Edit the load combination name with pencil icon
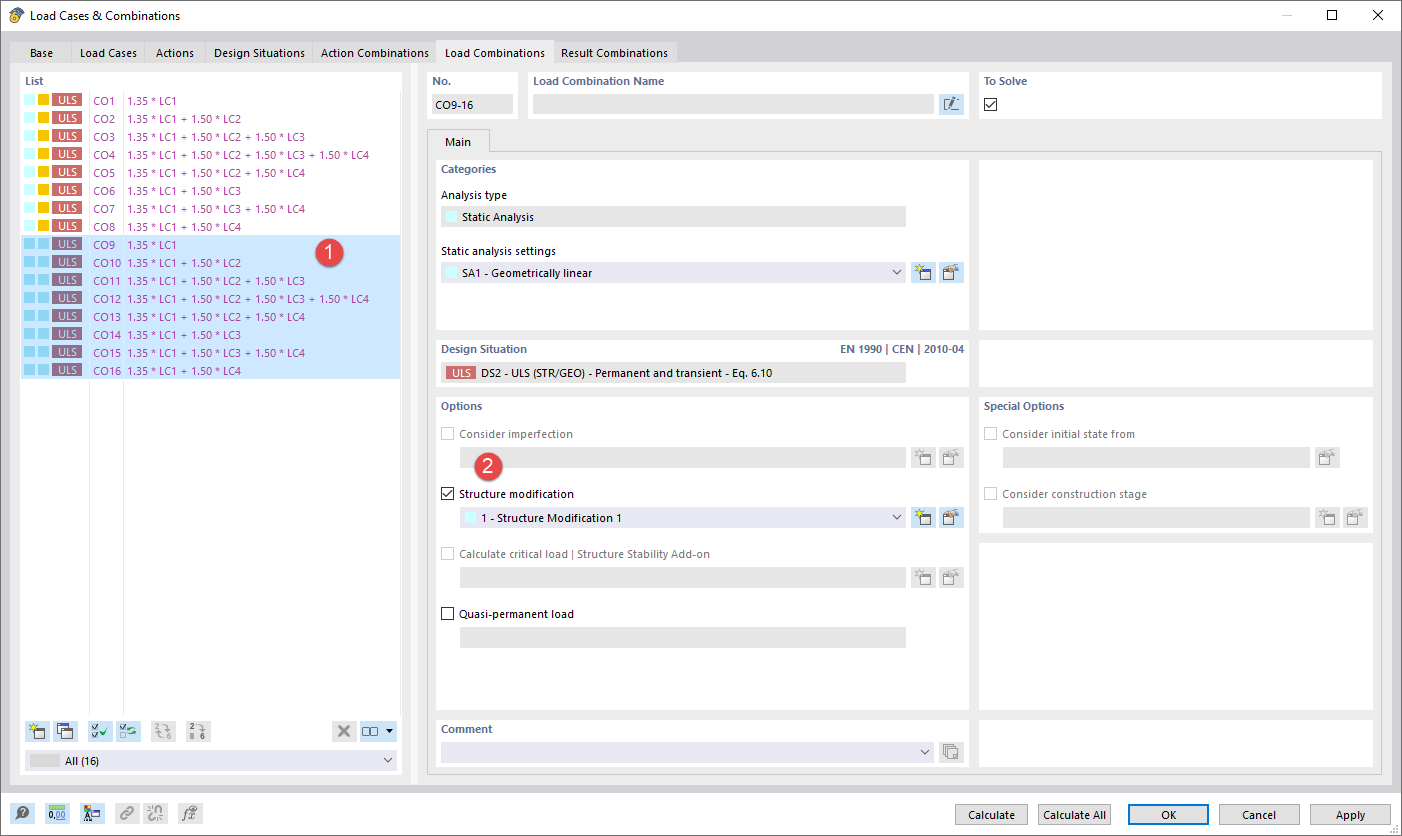This screenshot has height=836, width=1402. pos(951,104)
